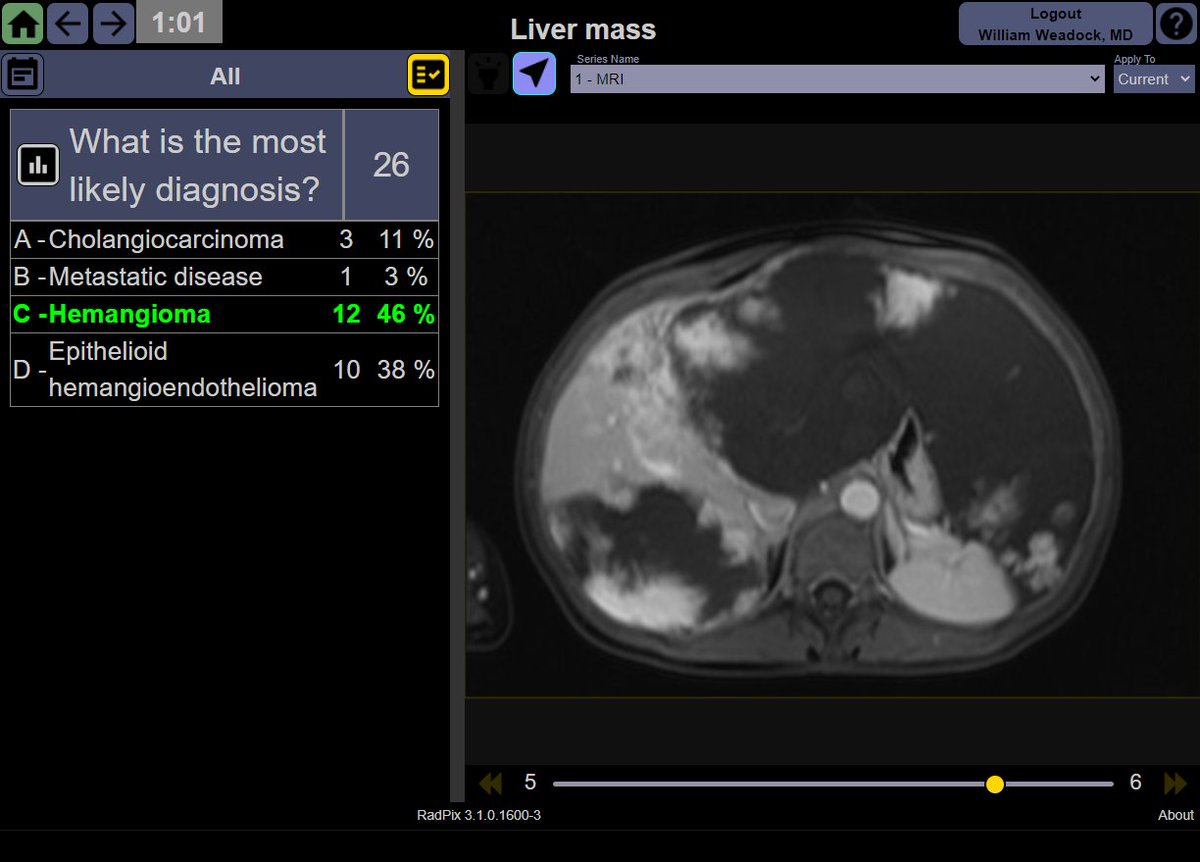The width and height of the screenshot is (1200, 862).
Task: Navigate back with the left arrow
Action: pos(68,22)
